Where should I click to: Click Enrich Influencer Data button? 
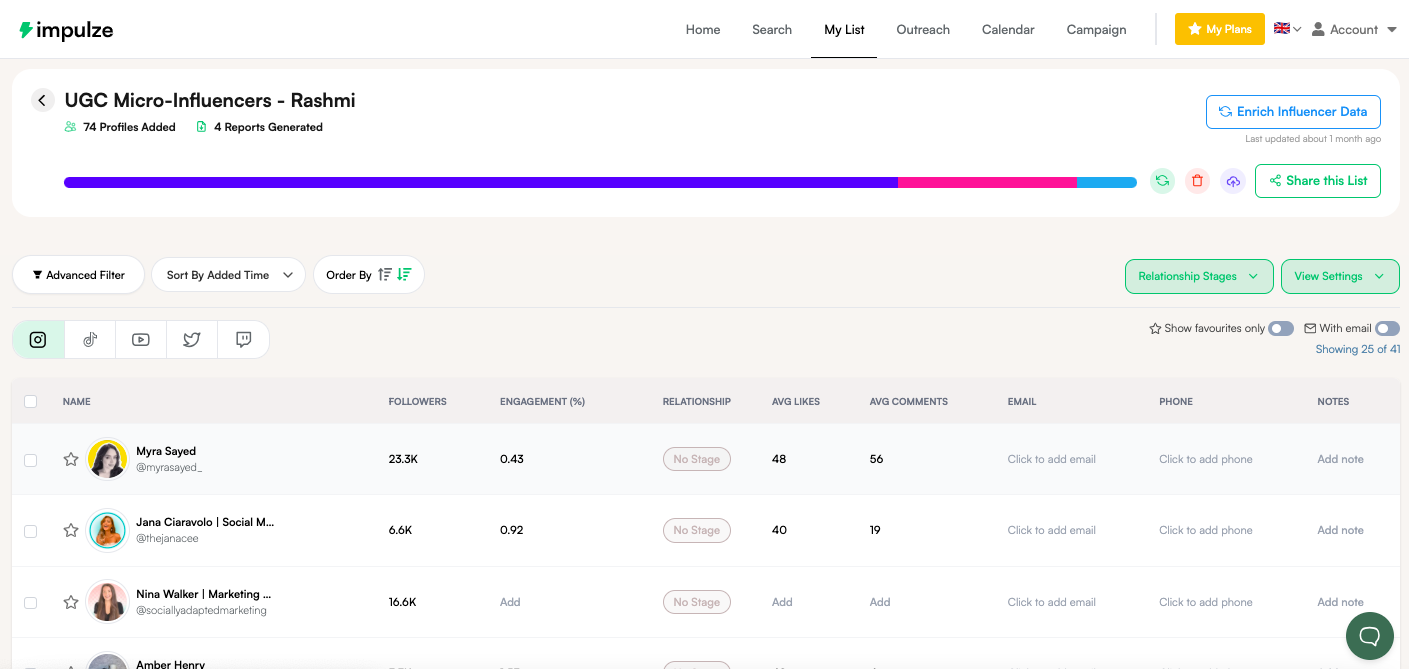[x=1293, y=111]
